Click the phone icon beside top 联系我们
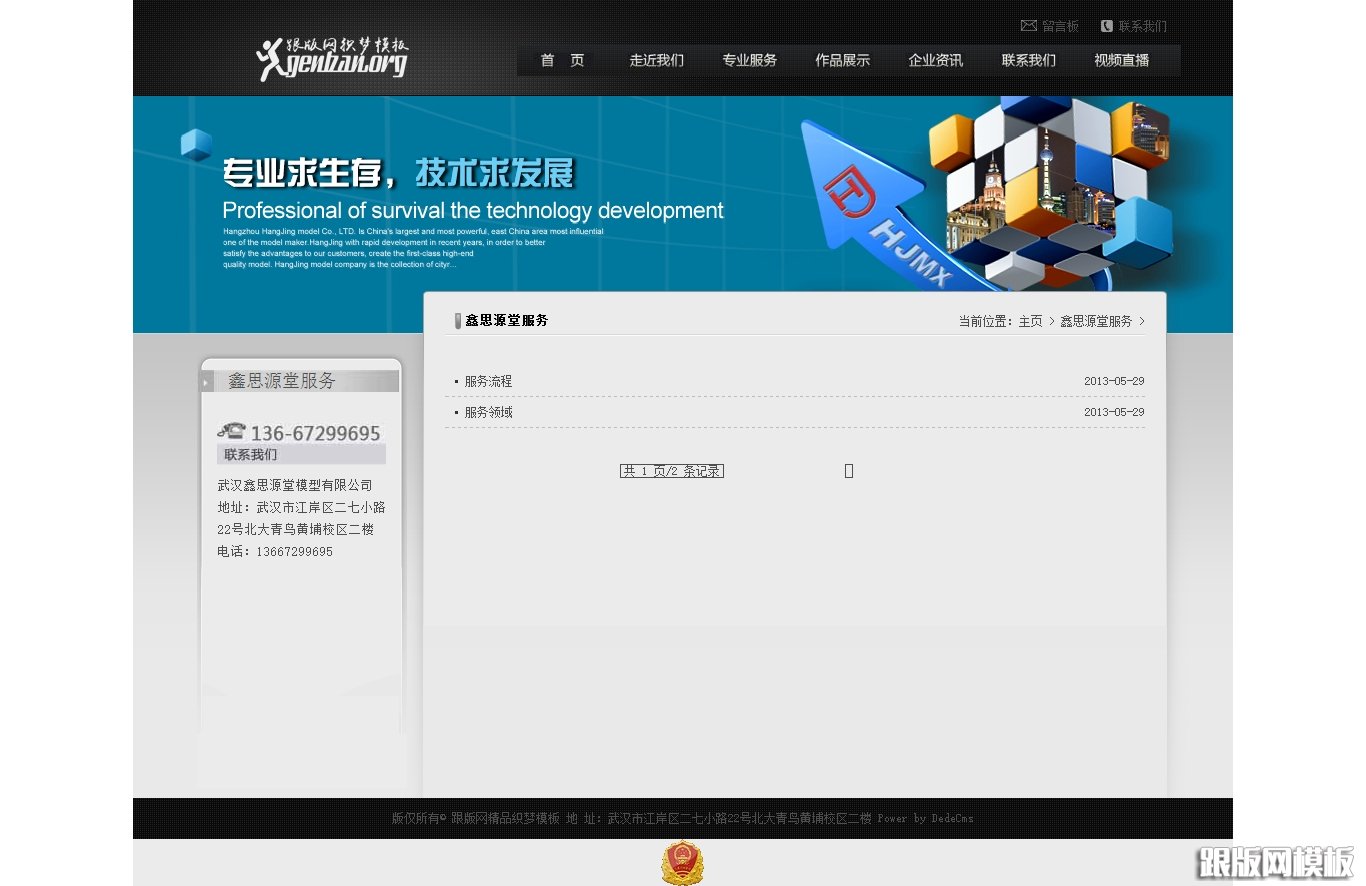Image resolution: width=1366 pixels, height=886 pixels. [x=1105, y=24]
